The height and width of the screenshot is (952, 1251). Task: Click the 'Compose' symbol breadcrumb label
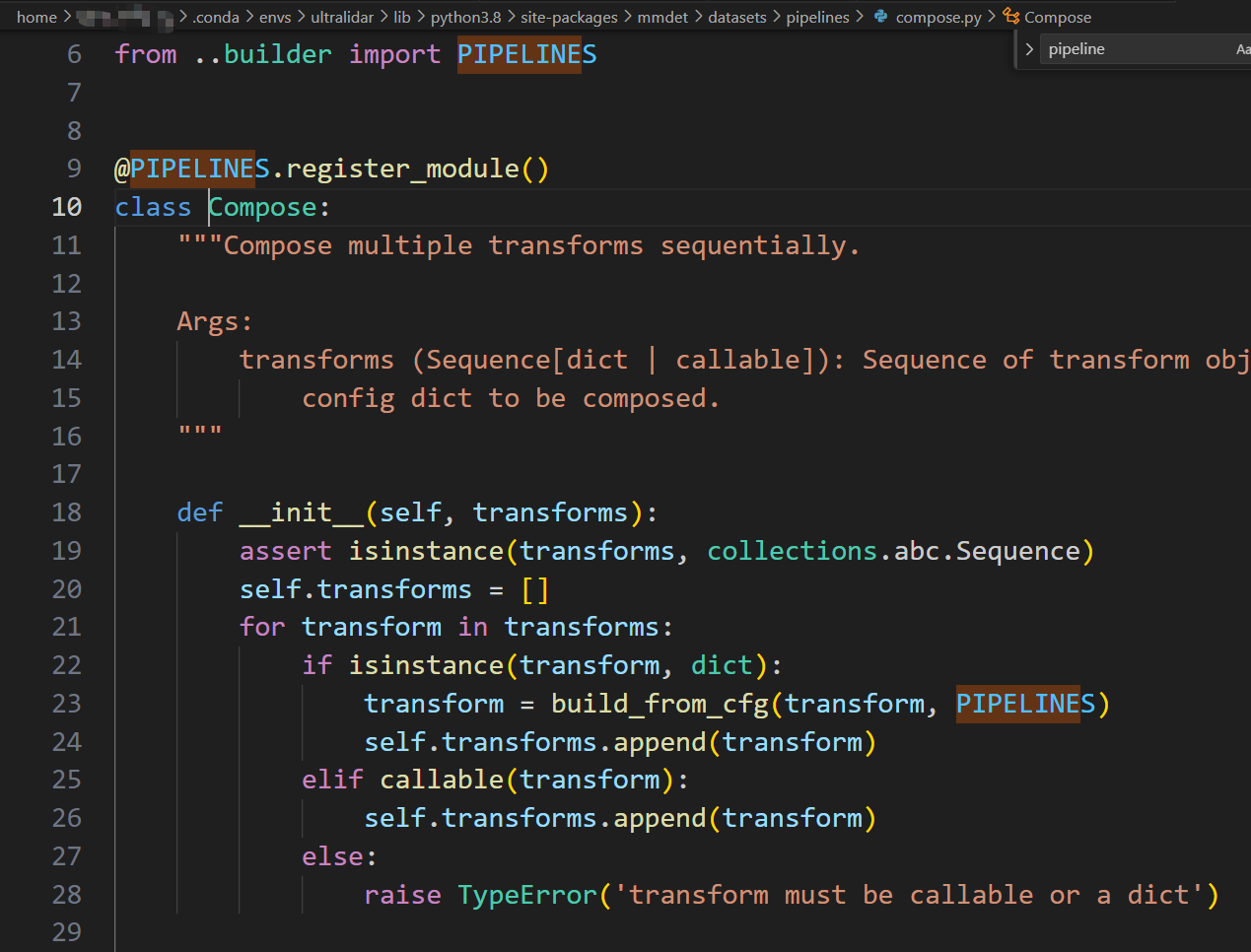[1058, 17]
